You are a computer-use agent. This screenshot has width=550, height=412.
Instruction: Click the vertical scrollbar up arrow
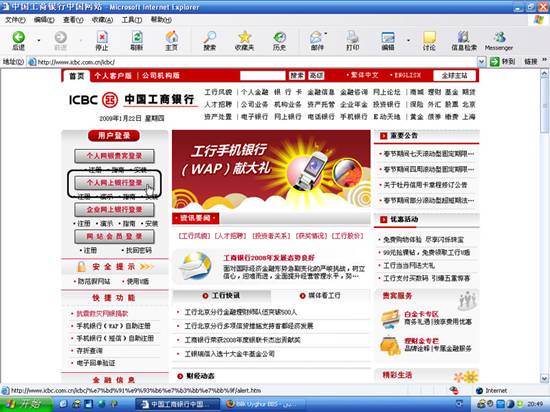pyautogui.click(x=544, y=73)
